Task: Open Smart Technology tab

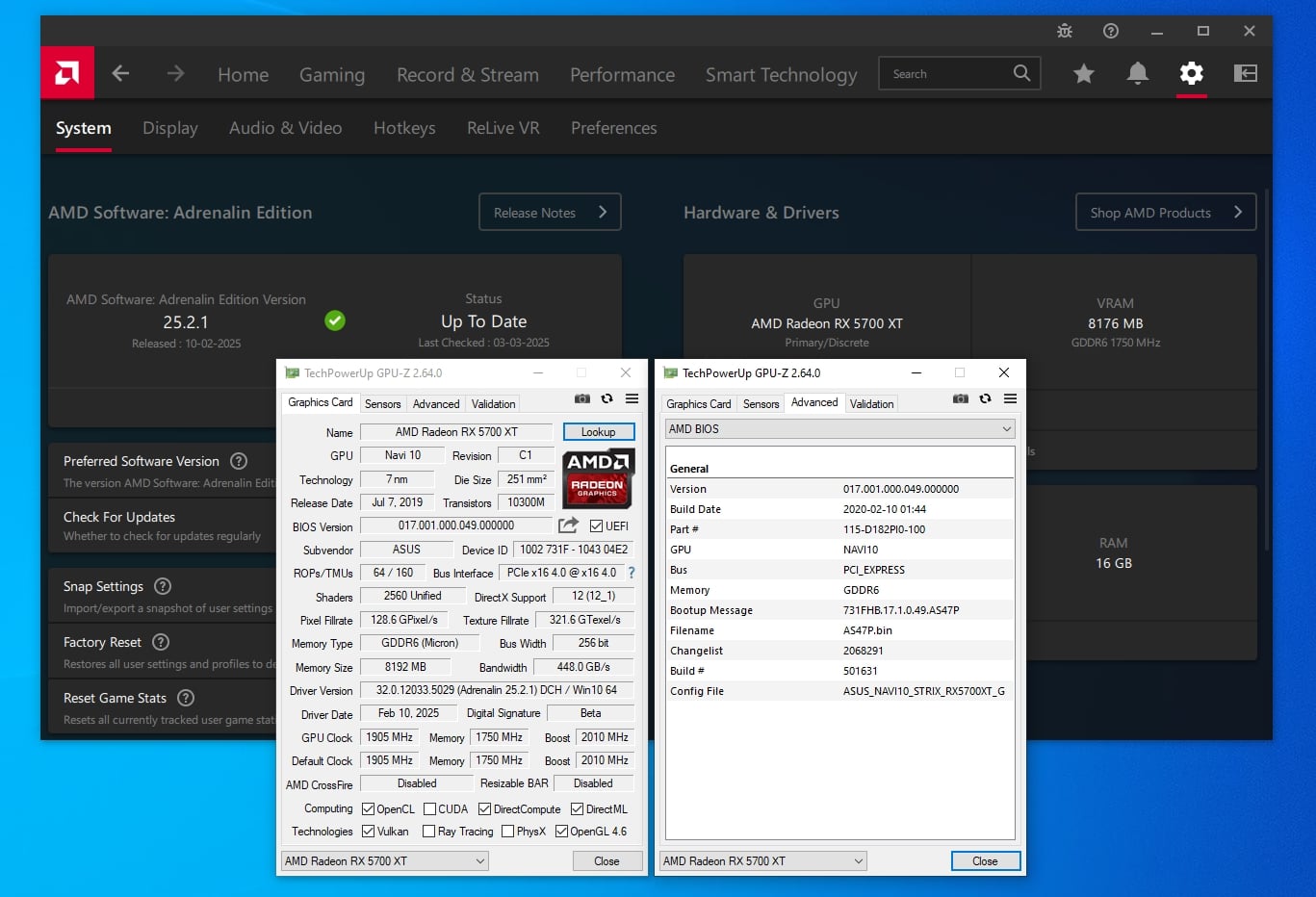Action: (781, 74)
